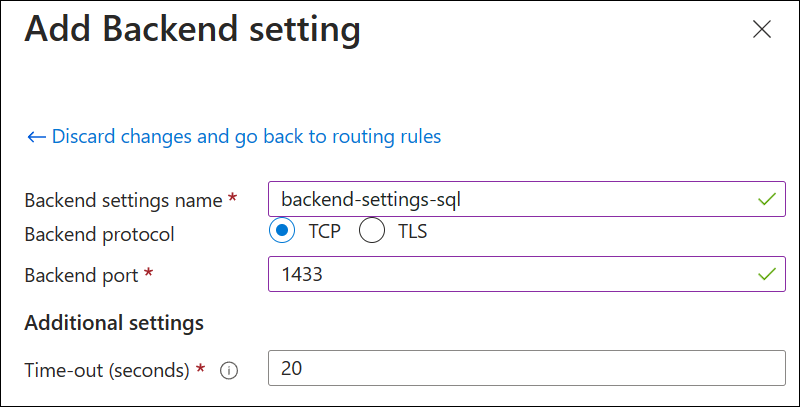The height and width of the screenshot is (407, 800).
Task: Click red asterisk beside Backend settings name
Action: pos(232,199)
